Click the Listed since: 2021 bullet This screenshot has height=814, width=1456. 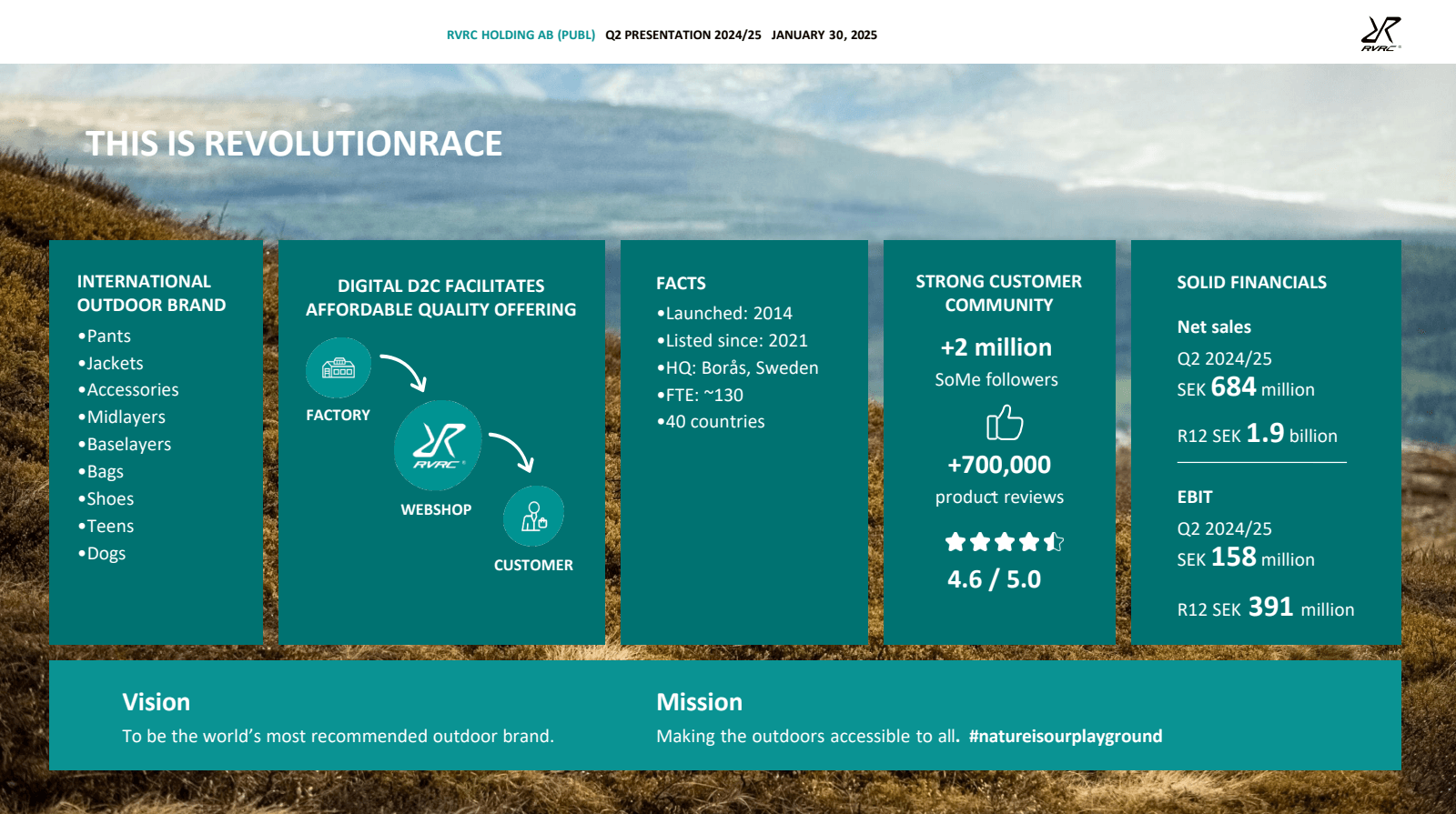click(733, 340)
